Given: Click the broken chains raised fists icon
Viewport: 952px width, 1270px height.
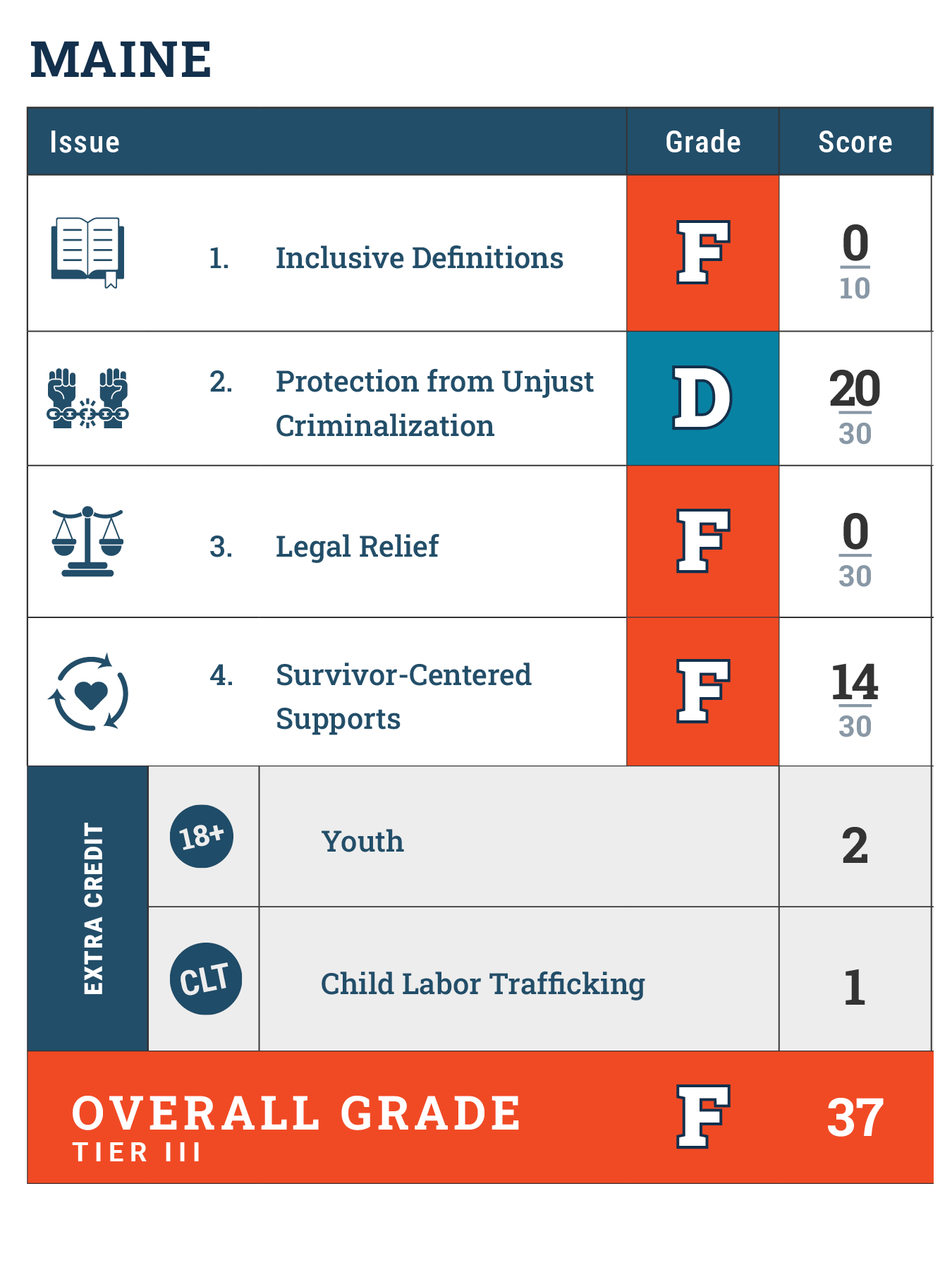Looking at the screenshot, I should click(87, 398).
